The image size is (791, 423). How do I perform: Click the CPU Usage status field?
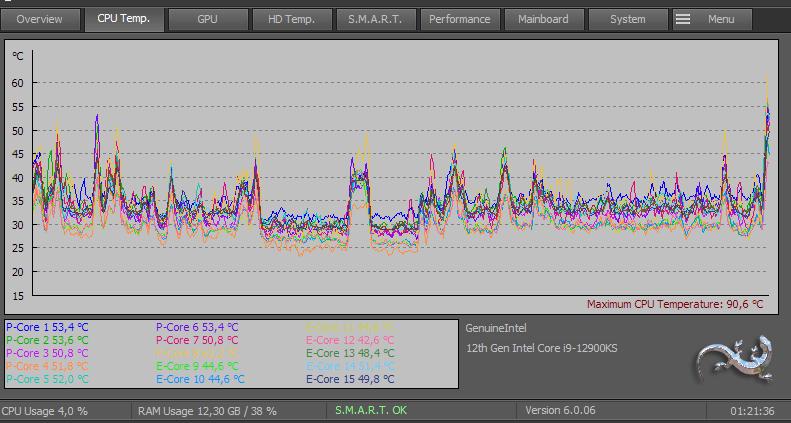point(45,411)
